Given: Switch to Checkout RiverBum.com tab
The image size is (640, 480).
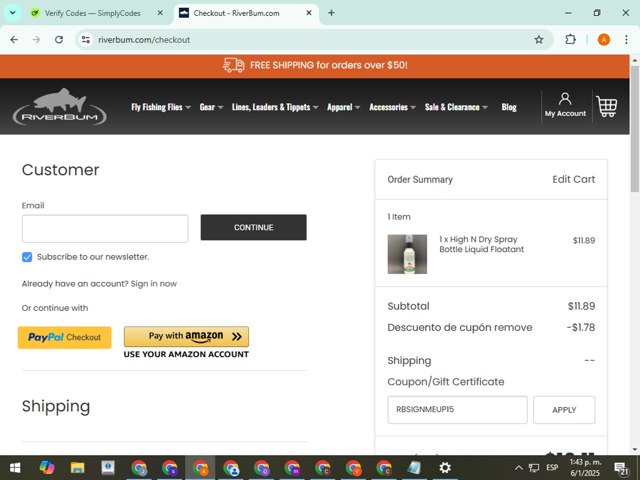Looking at the screenshot, I should pos(246,13).
